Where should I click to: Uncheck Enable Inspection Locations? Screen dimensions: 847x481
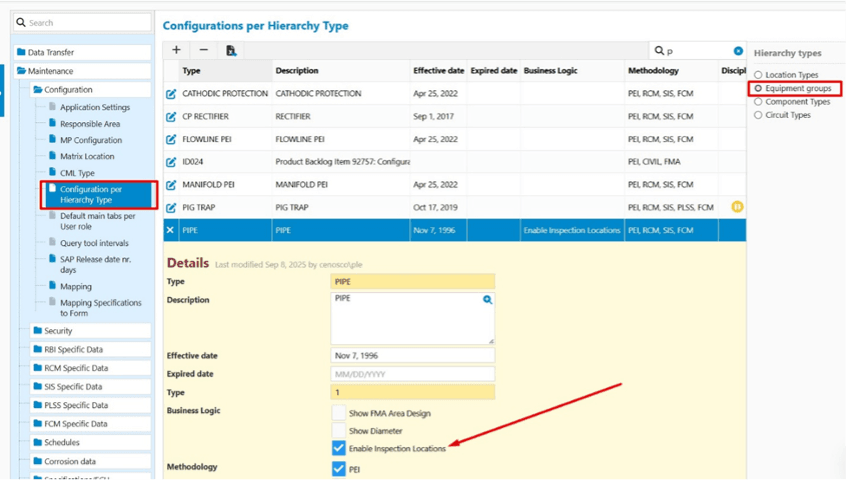click(339, 448)
